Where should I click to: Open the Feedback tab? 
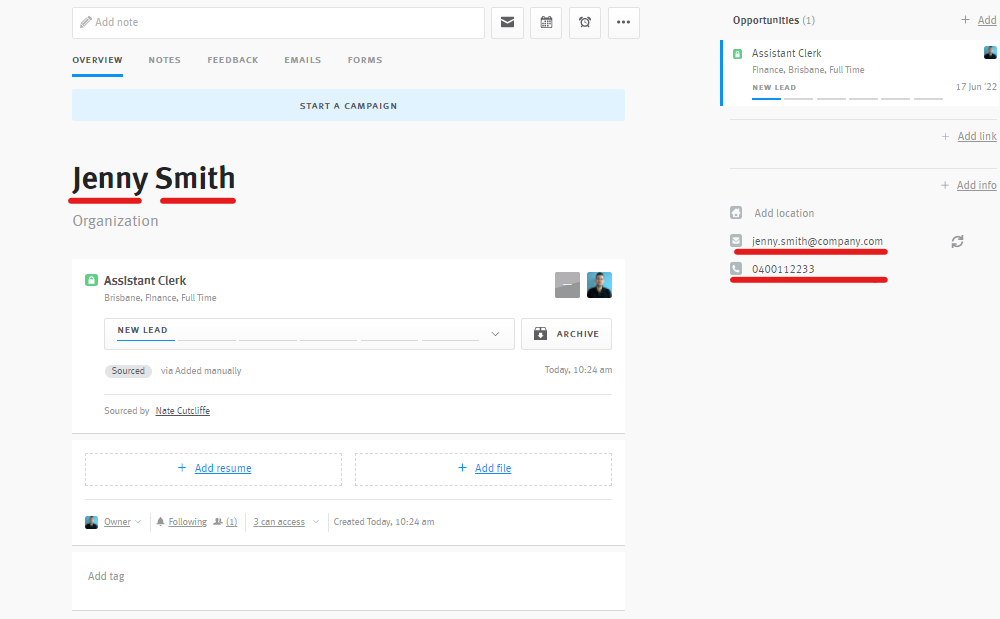[233, 60]
